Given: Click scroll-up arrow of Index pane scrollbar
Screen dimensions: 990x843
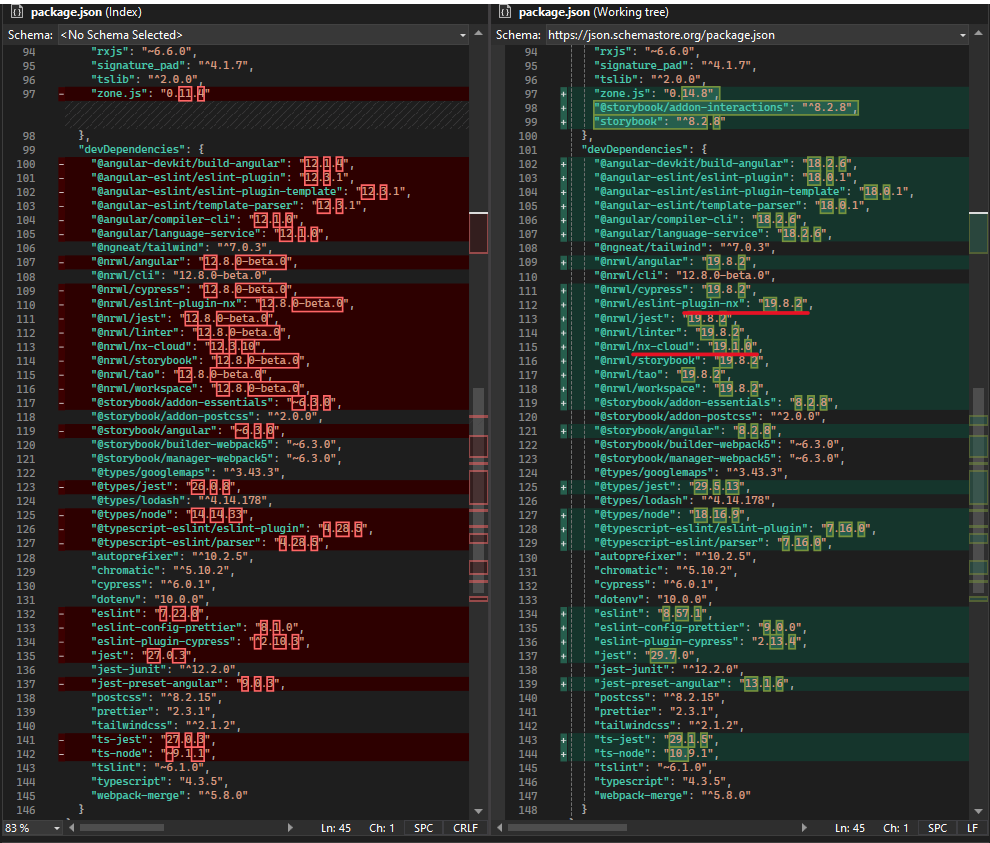Looking at the screenshot, I should [x=478, y=33].
